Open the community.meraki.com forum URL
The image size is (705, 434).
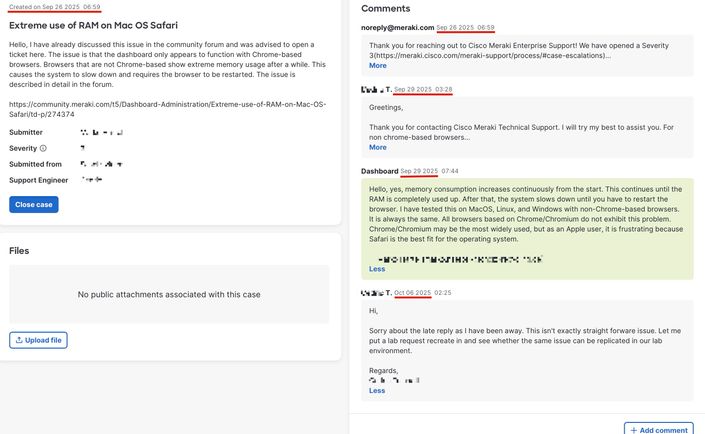tap(166, 108)
